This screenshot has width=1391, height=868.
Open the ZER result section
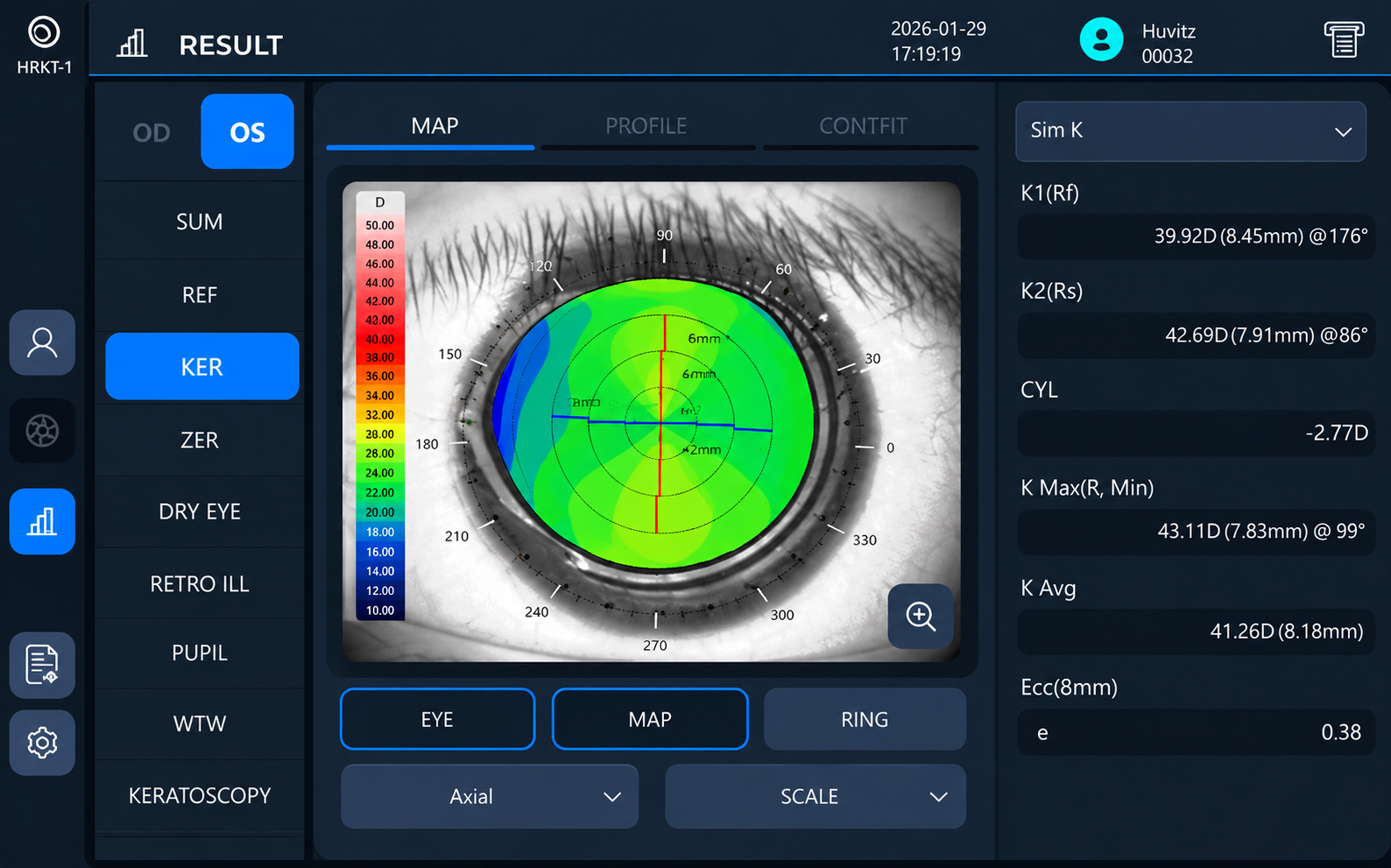click(x=200, y=440)
